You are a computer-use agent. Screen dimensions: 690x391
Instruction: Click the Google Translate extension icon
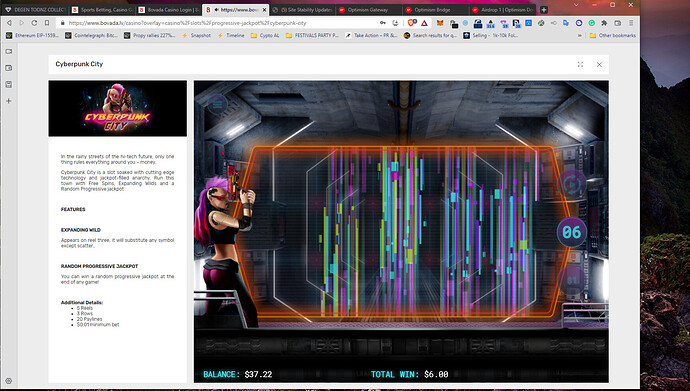566,23
